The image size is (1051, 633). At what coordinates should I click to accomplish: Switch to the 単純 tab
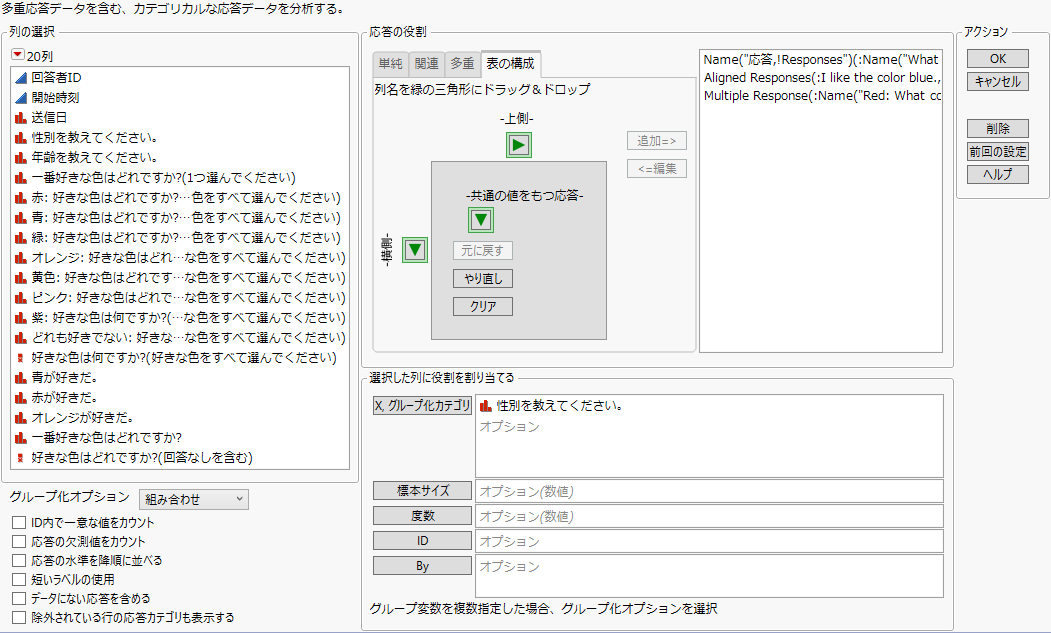tap(391, 63)
